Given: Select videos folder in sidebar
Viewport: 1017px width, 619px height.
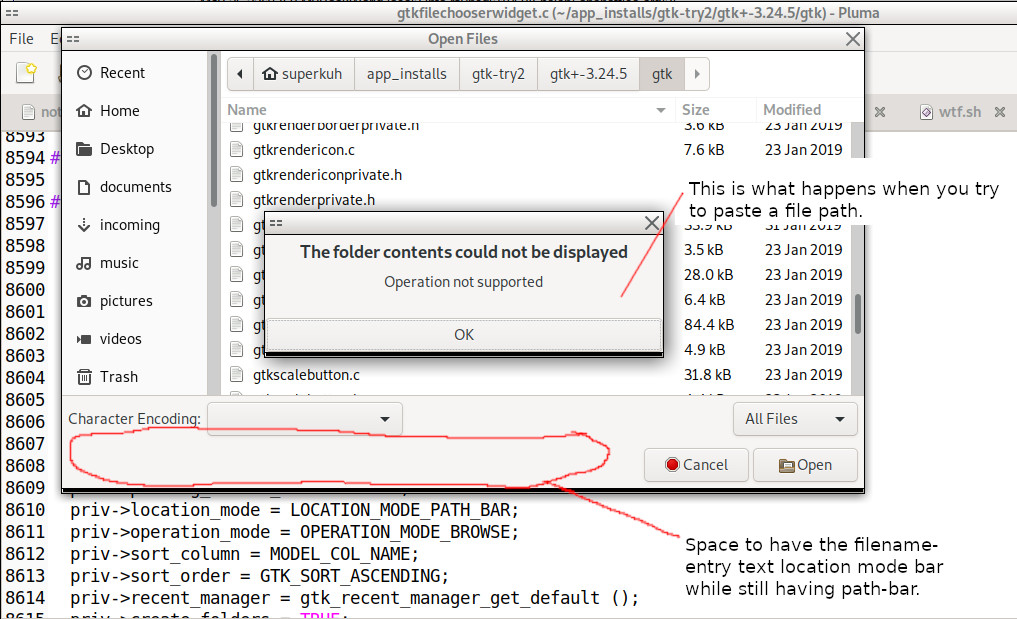Looking at the screenshot, I should 108,339.
